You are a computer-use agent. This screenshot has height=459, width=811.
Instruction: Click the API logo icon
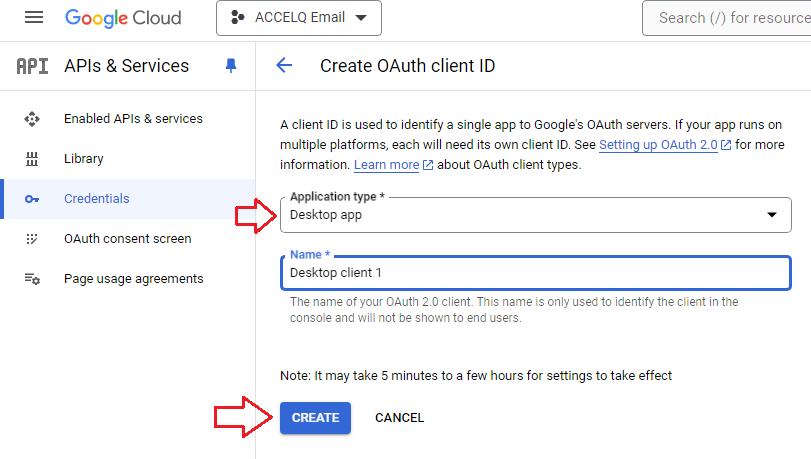pyautogui.click(x=33, y=66)
